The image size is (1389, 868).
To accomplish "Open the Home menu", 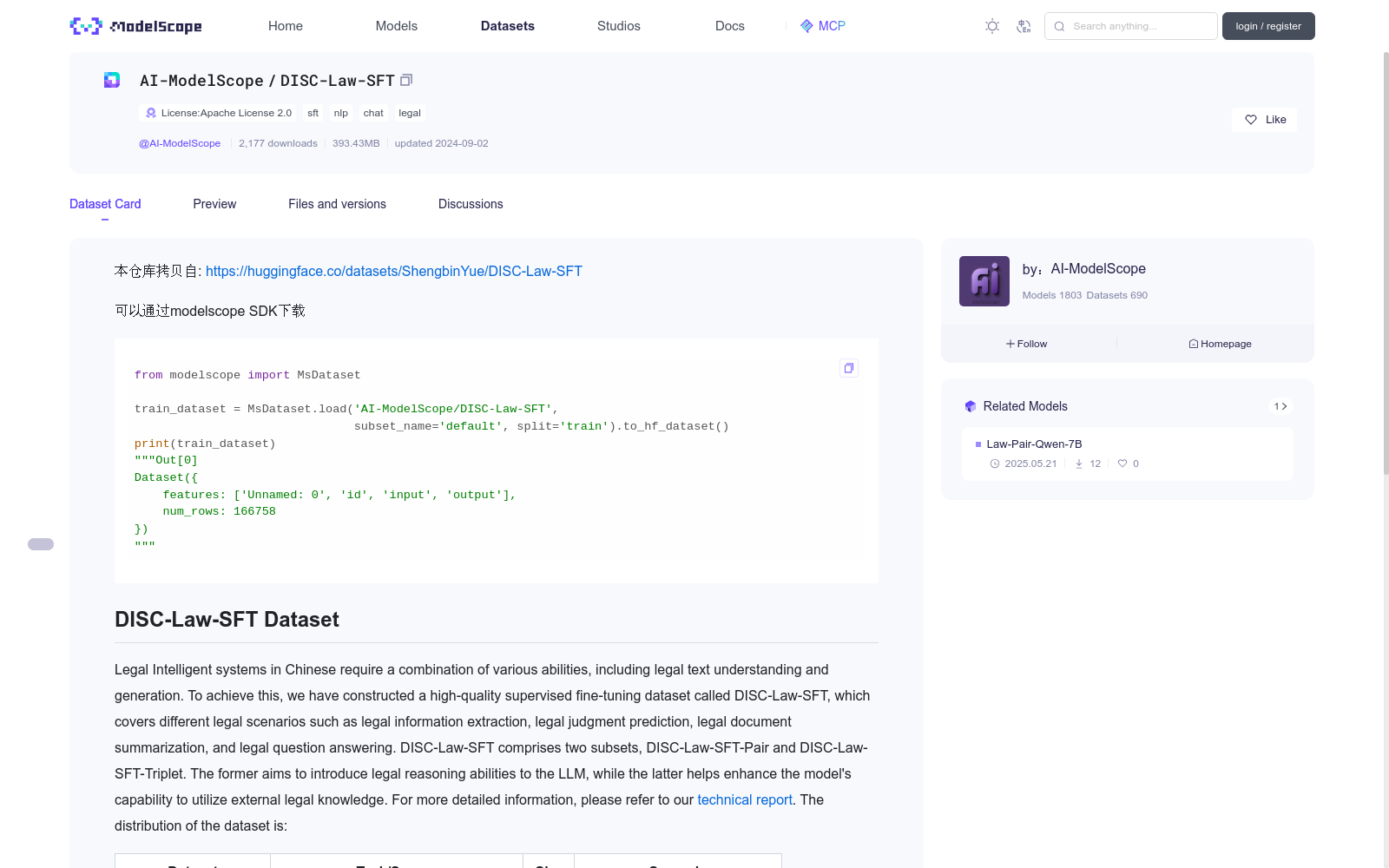I will tap(286, 26).
